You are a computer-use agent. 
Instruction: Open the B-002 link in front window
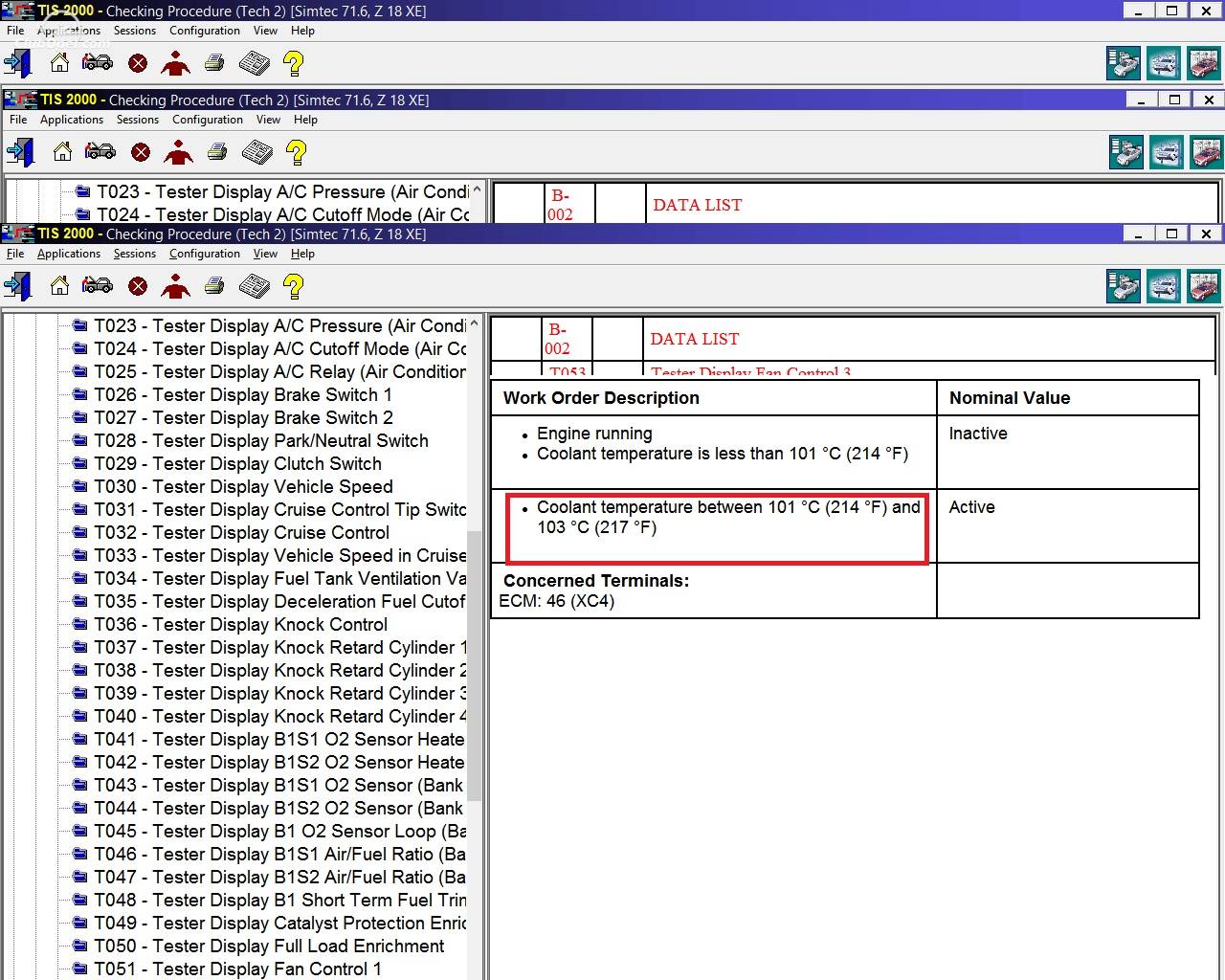coord(558,339)
